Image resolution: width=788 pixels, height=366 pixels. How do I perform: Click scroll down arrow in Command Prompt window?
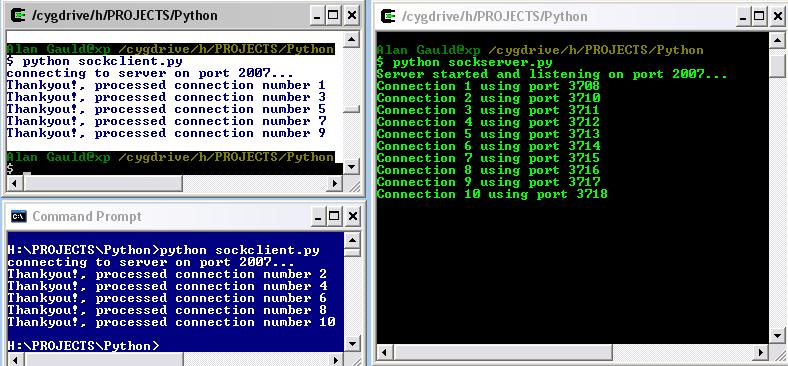point(353,344)
